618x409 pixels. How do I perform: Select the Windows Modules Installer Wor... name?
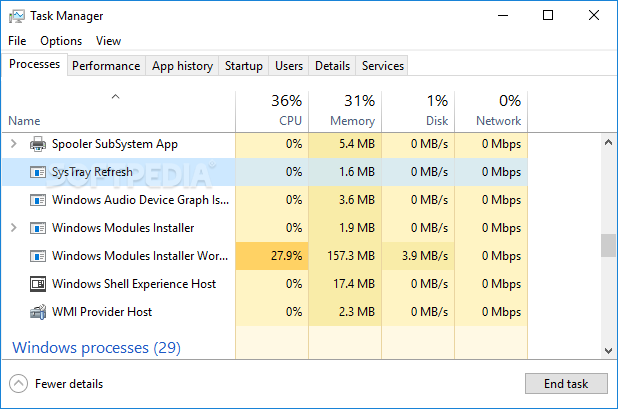pyautogui.click(x=140, y=256)
